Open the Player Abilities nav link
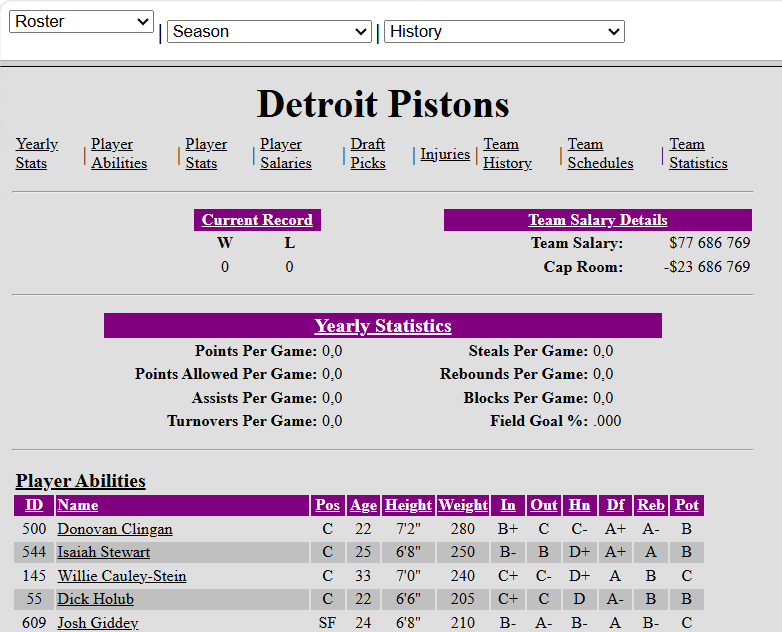The image size is (782, 632). coord(119,154)
